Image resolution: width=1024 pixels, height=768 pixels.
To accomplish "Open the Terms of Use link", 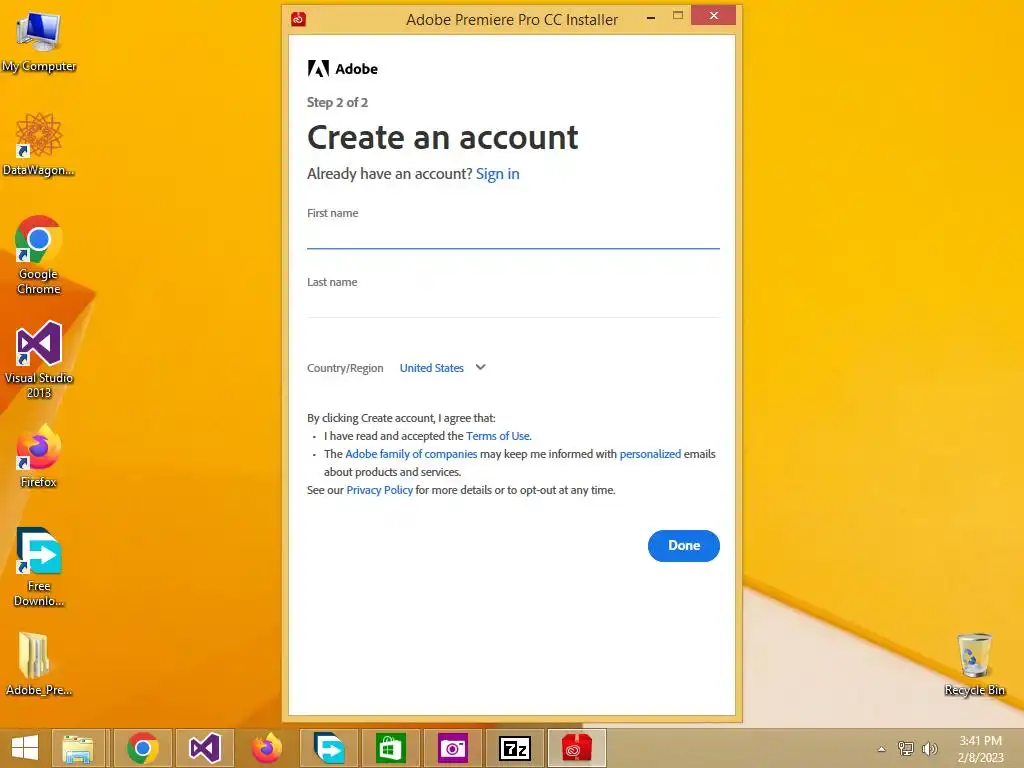I will [x=498, y=436].
